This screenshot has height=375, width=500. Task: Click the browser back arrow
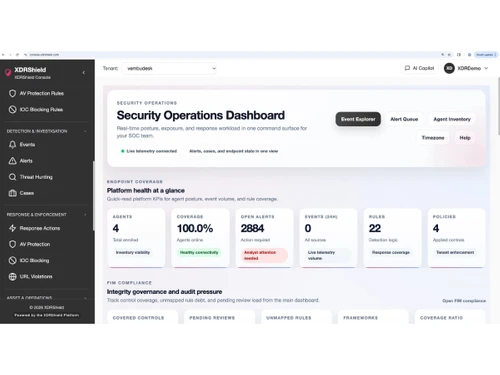click(3, 55)
